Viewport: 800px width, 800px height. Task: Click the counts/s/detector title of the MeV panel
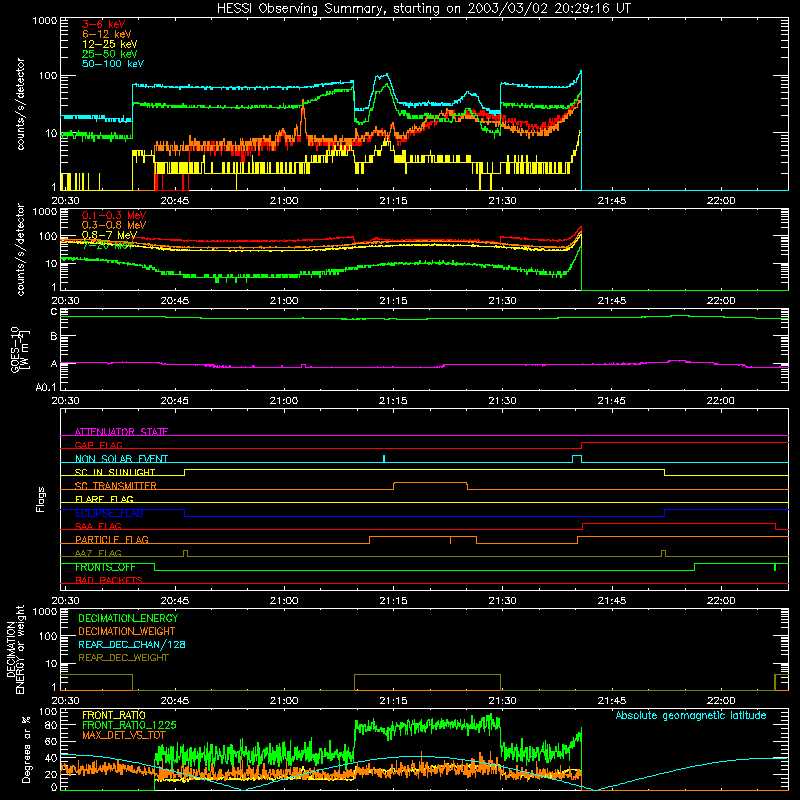coord(20,250)
